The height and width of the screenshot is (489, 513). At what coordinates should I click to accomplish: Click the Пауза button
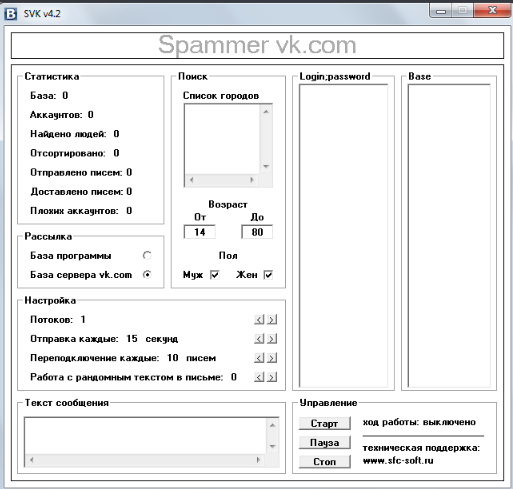tap(325, 443)
